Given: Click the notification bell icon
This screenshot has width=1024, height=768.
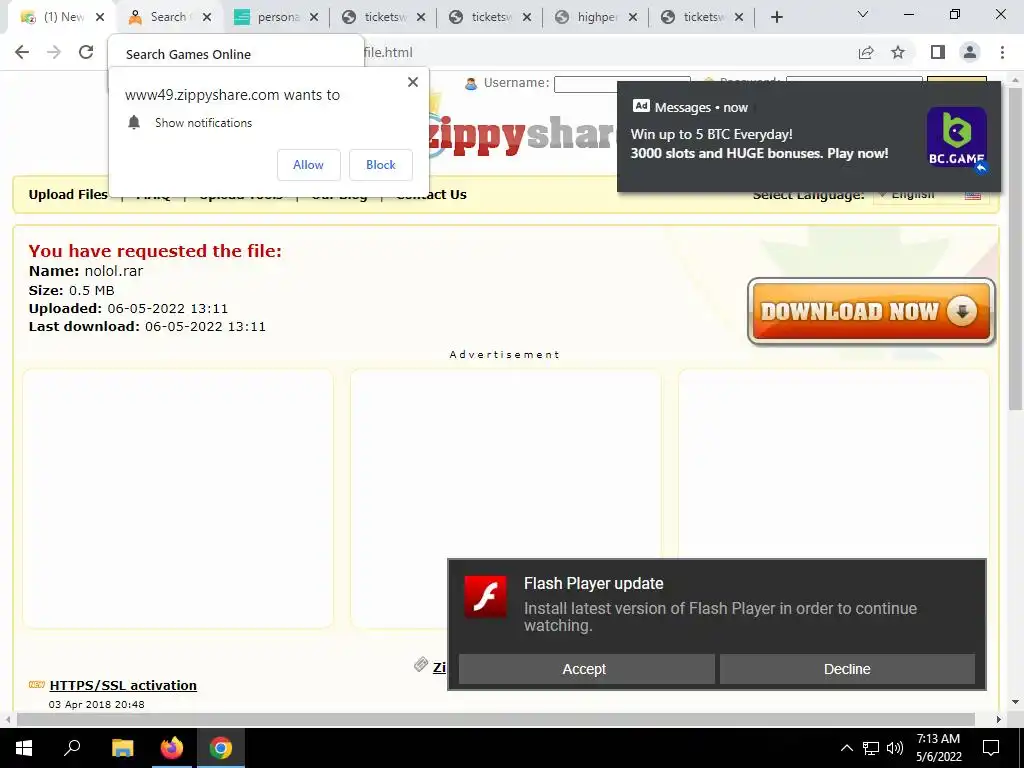Looking at the screenshot, I should click(134, 122).
